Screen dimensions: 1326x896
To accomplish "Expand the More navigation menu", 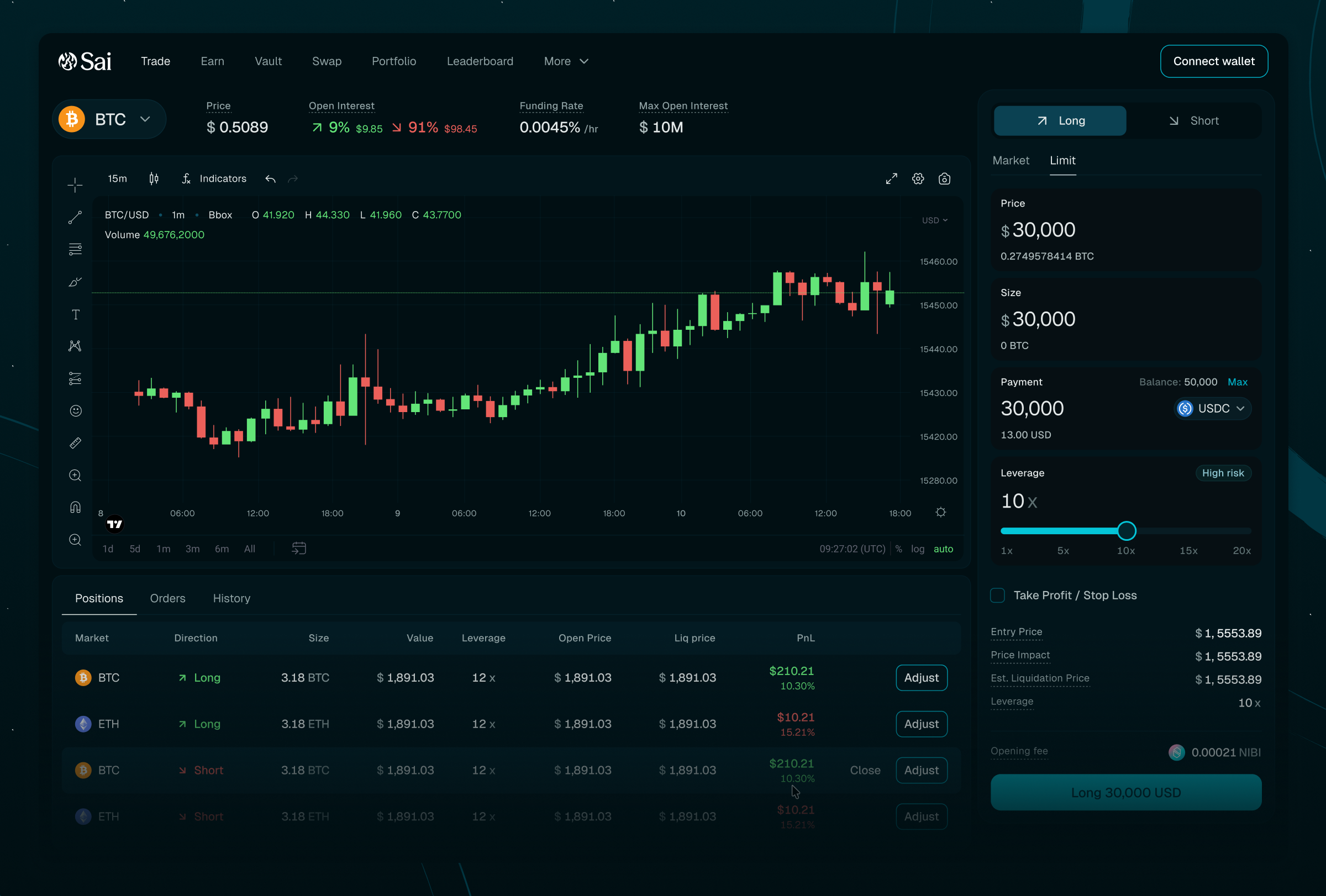I will click(565, 61).
